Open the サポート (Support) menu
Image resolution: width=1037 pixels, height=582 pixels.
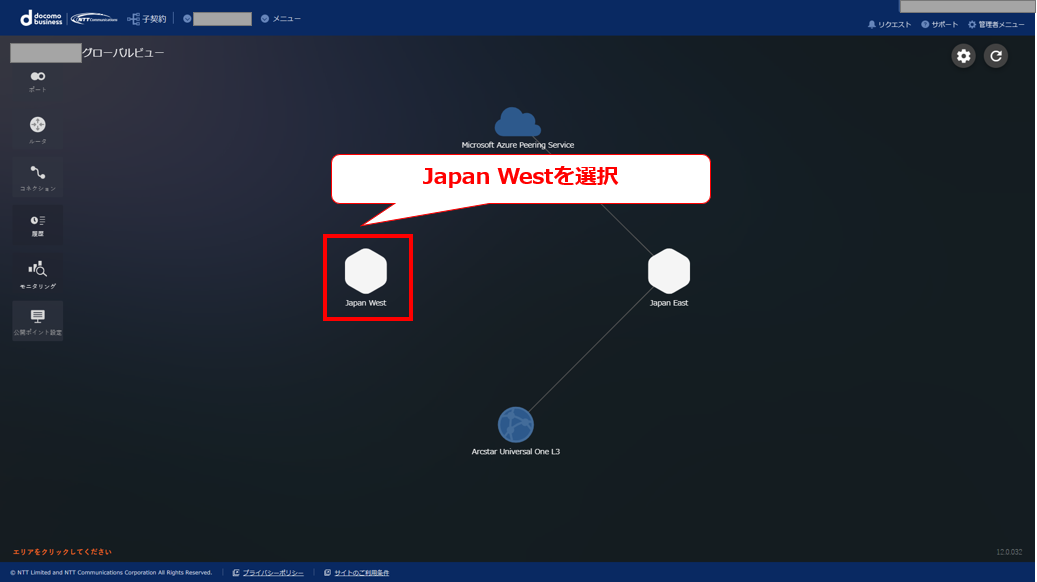click(940, 24)
